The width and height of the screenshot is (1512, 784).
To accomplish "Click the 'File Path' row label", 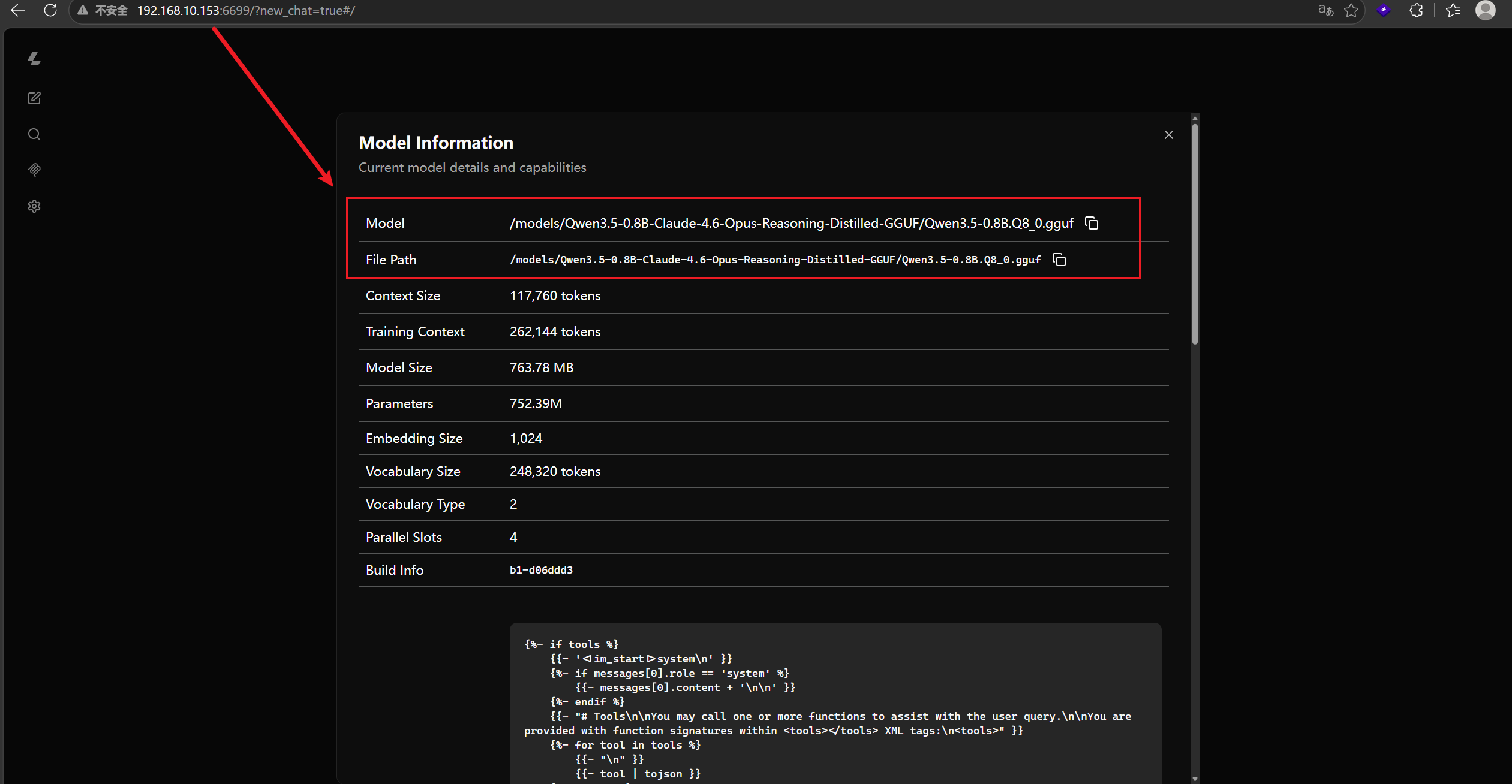I will (391, 260).
